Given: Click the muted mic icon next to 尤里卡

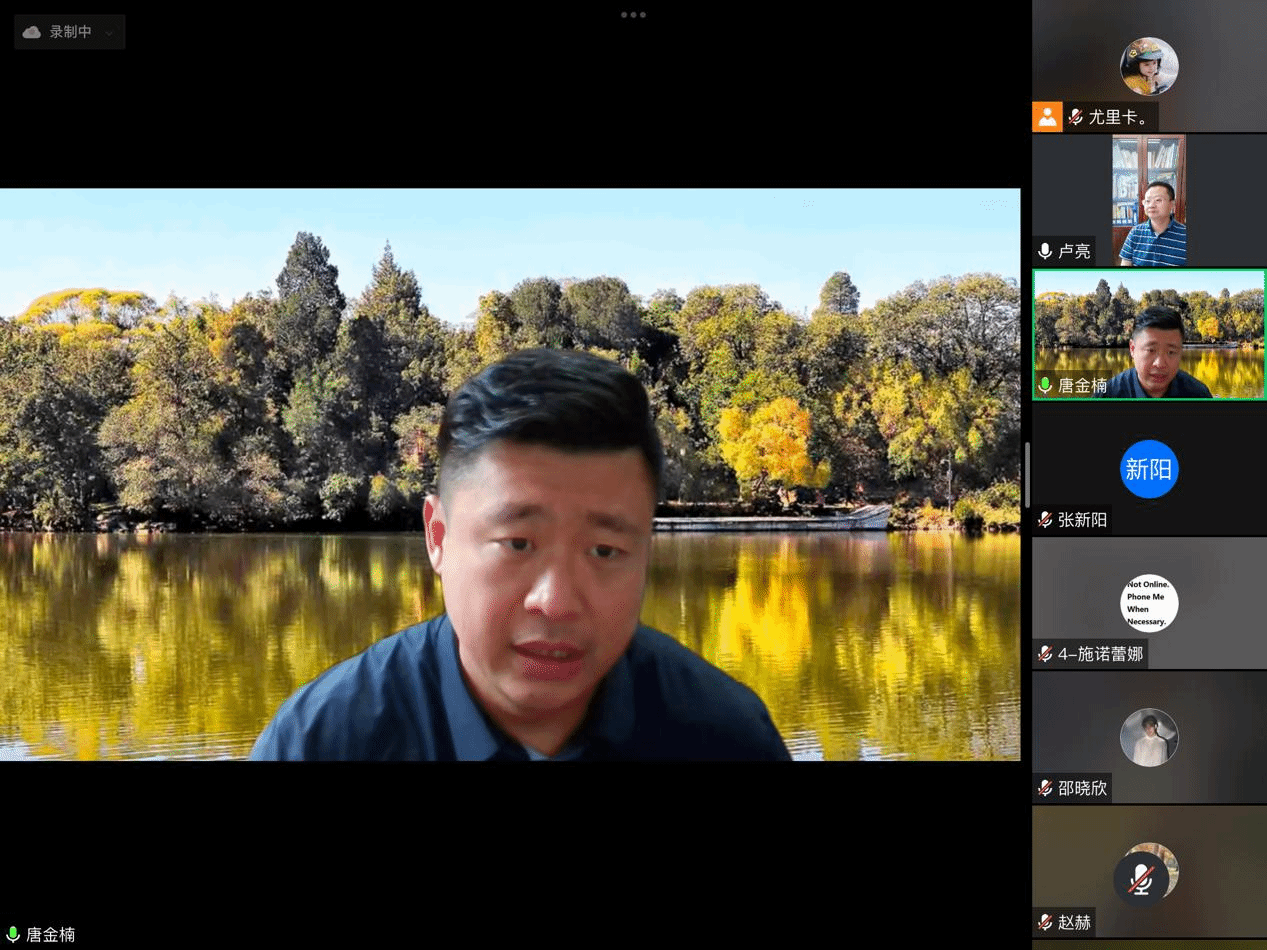Looking at the screenshot, I should (x=1076, y=117).
